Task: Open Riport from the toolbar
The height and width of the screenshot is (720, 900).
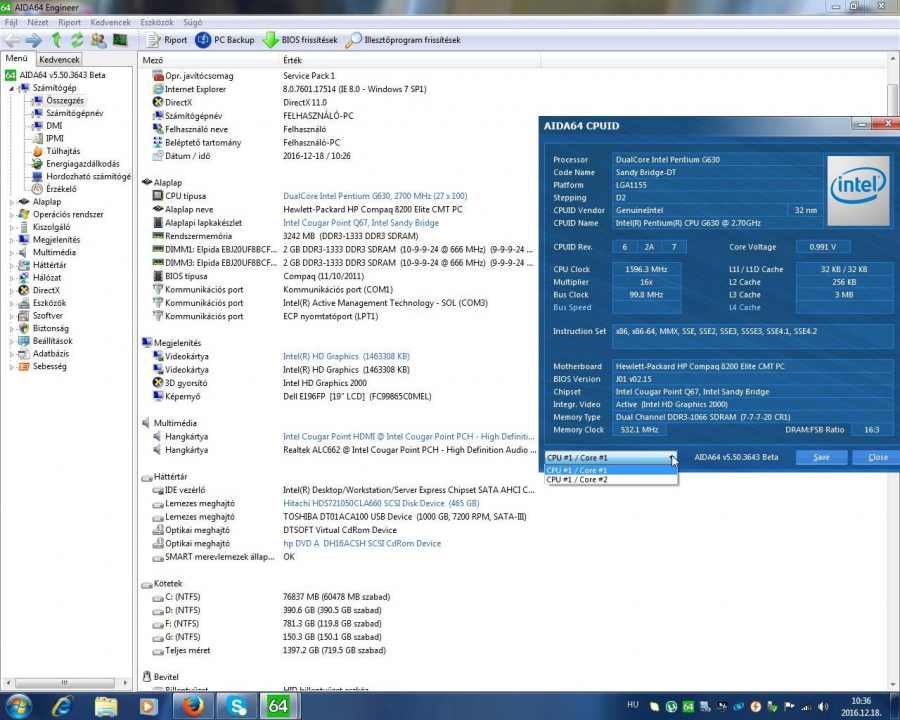Action: pos(167,40)
